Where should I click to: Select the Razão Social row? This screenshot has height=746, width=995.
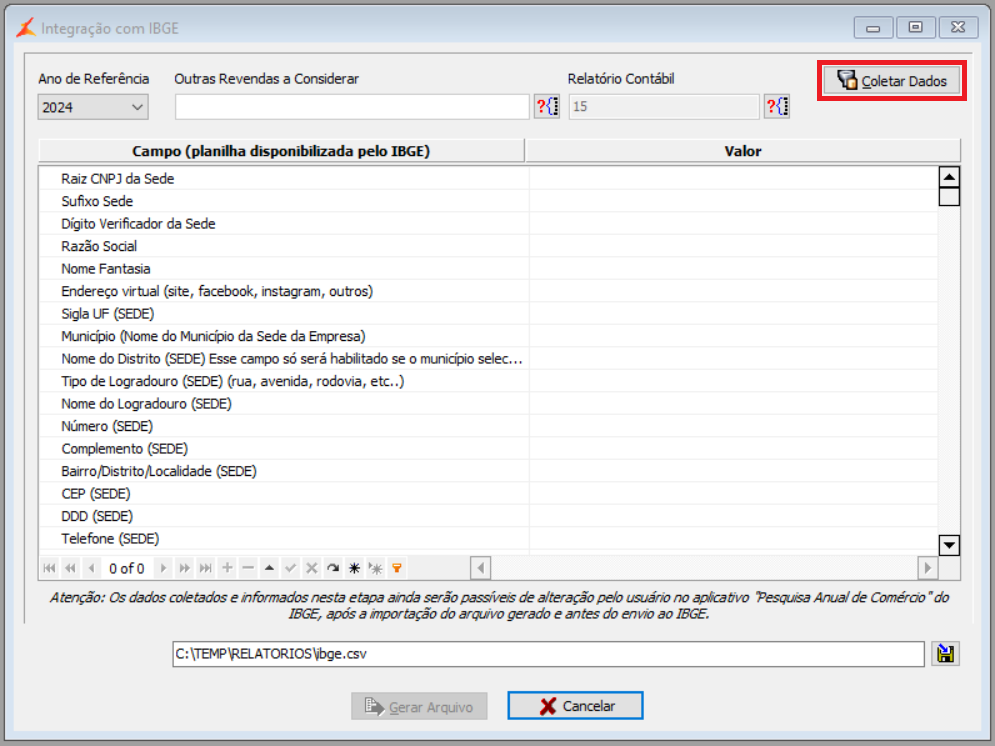pos(488,246)
